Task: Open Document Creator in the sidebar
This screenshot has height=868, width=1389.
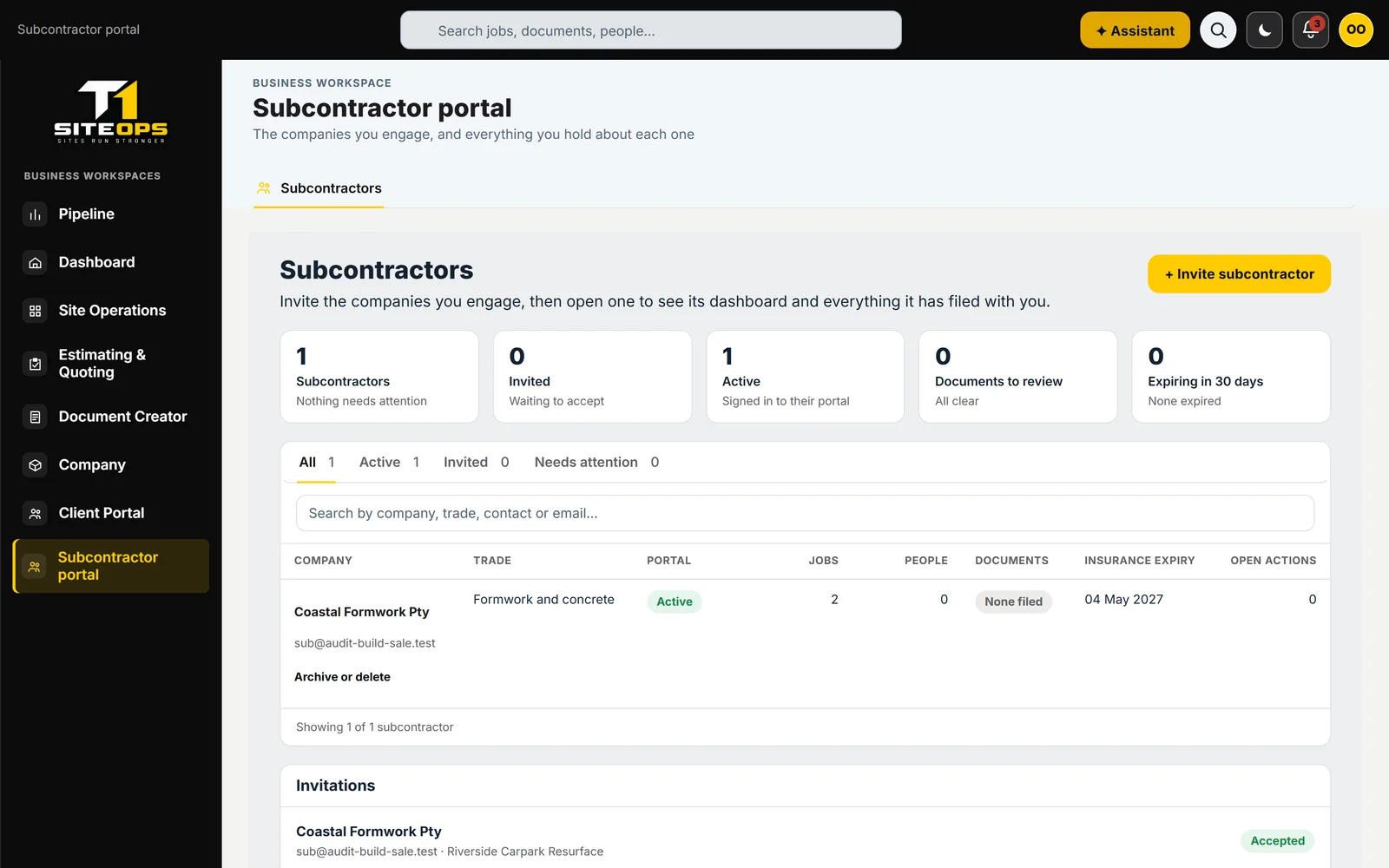Action: (x=111, y=417)
